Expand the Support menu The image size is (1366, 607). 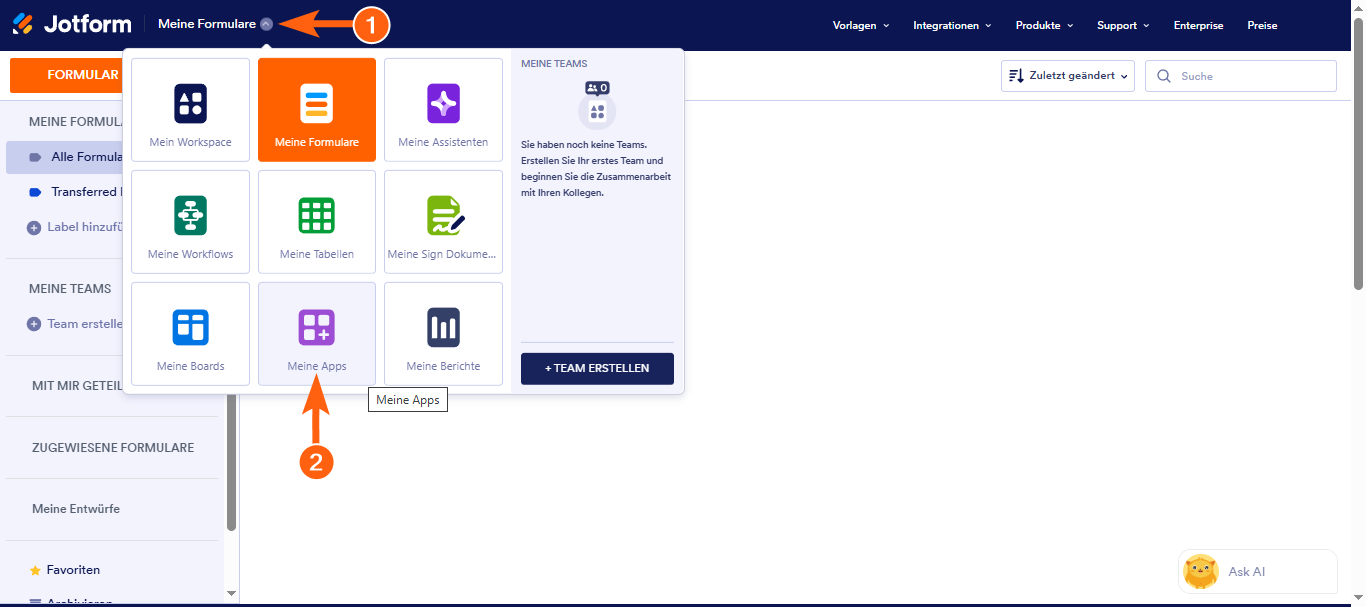pos(1123,25)
